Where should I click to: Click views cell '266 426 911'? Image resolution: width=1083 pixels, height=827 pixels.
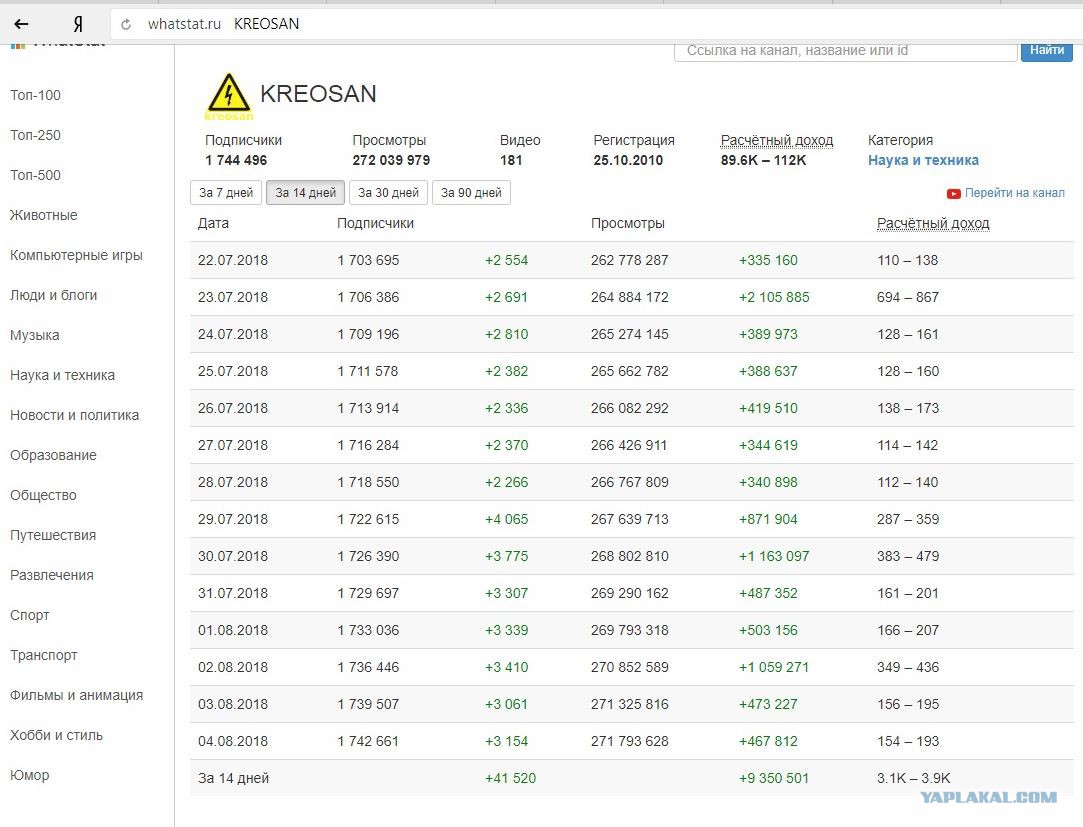(629, 446)
